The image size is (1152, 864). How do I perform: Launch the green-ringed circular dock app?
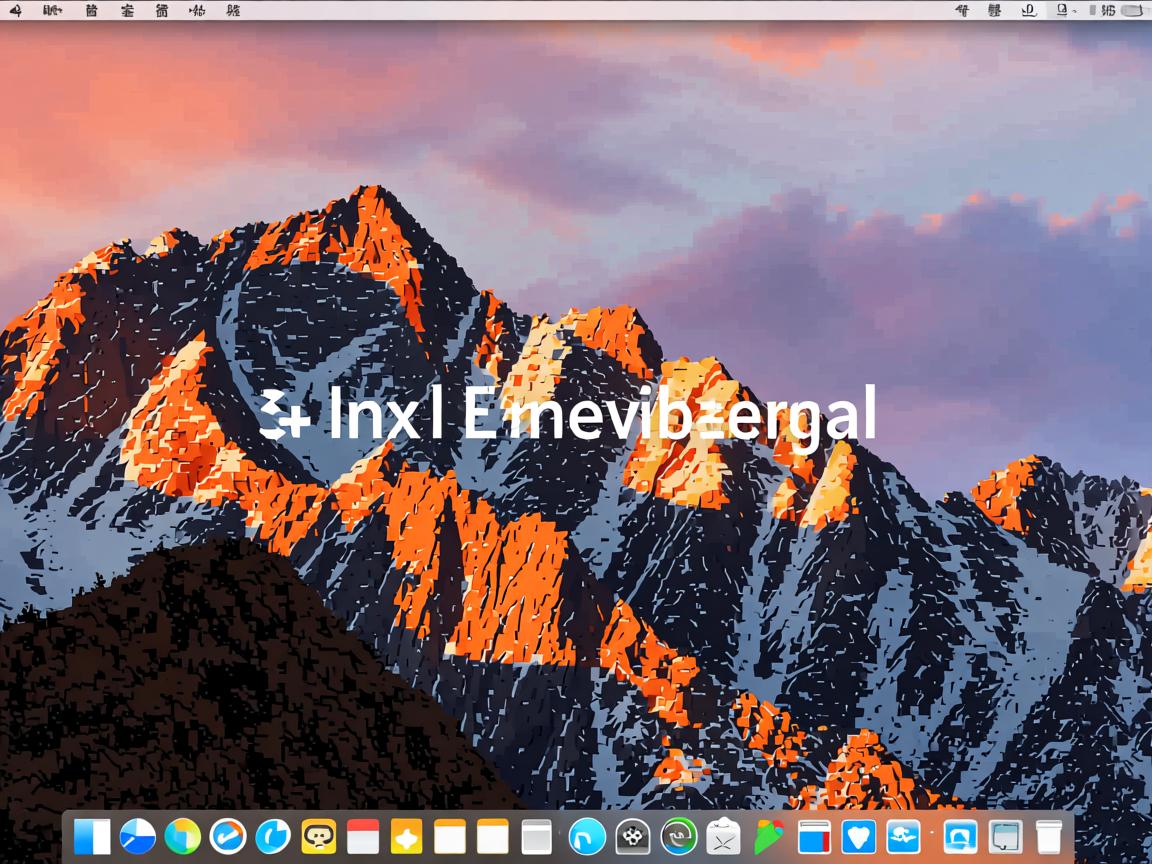tap(678, 837)
